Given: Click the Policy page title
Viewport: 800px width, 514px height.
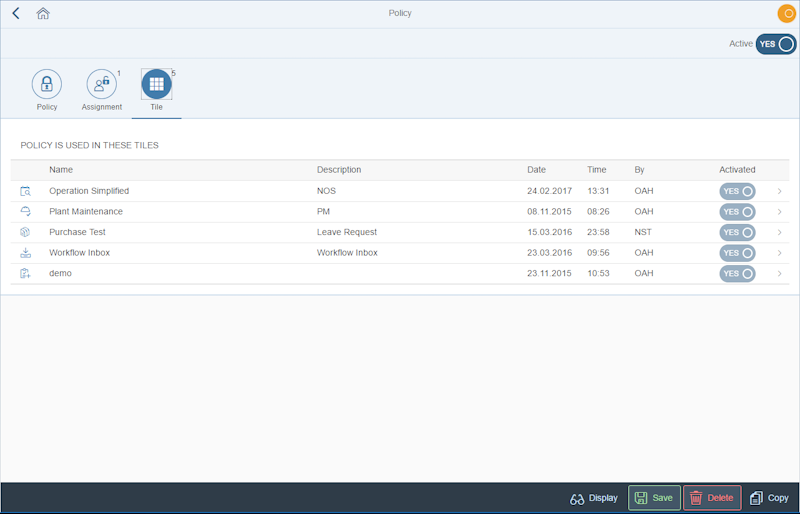Looking at the screenshot, I should point(400,13).
